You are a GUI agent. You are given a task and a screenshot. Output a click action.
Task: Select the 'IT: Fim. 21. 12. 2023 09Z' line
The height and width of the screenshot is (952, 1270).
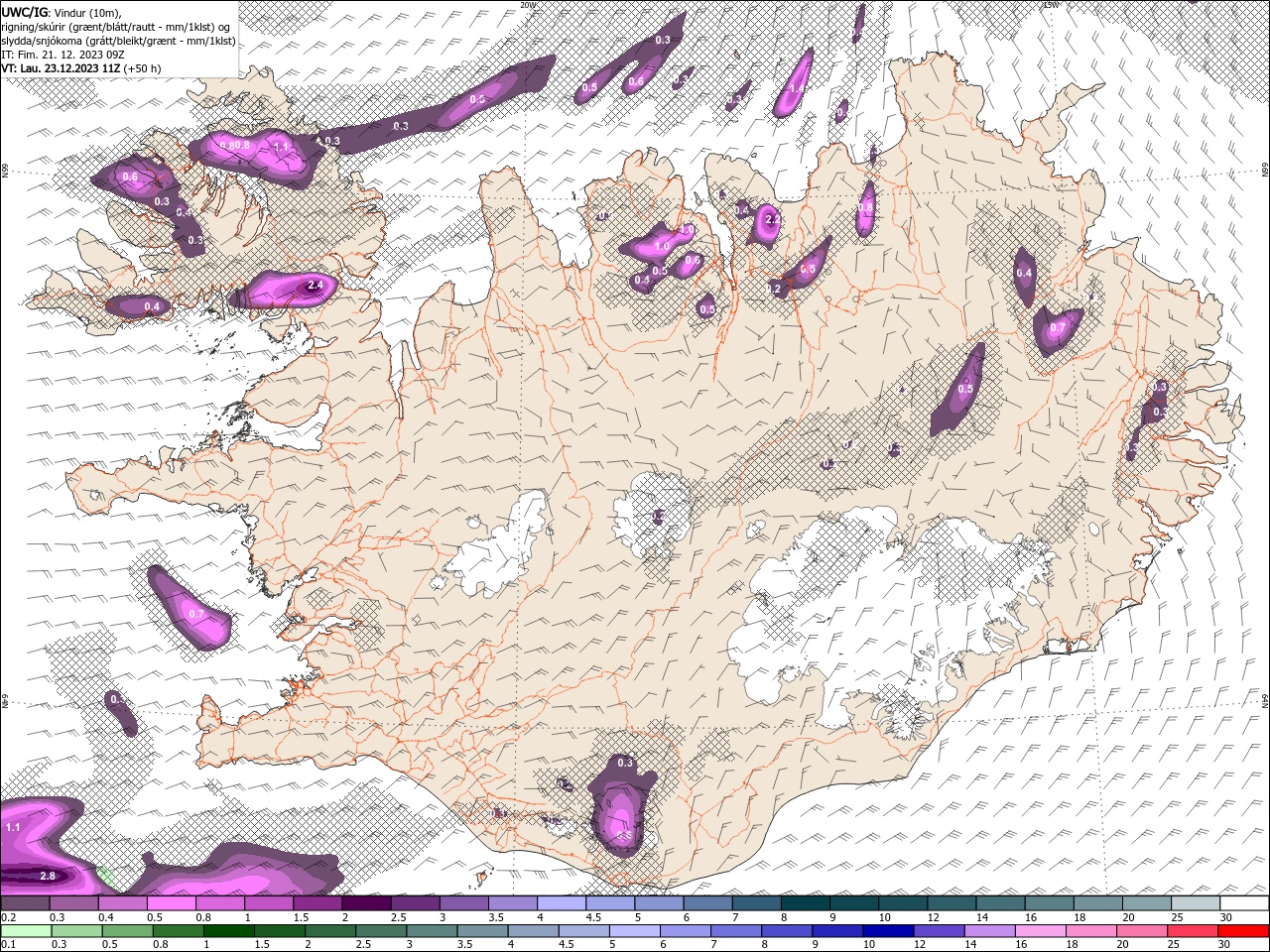click(63, 55)
